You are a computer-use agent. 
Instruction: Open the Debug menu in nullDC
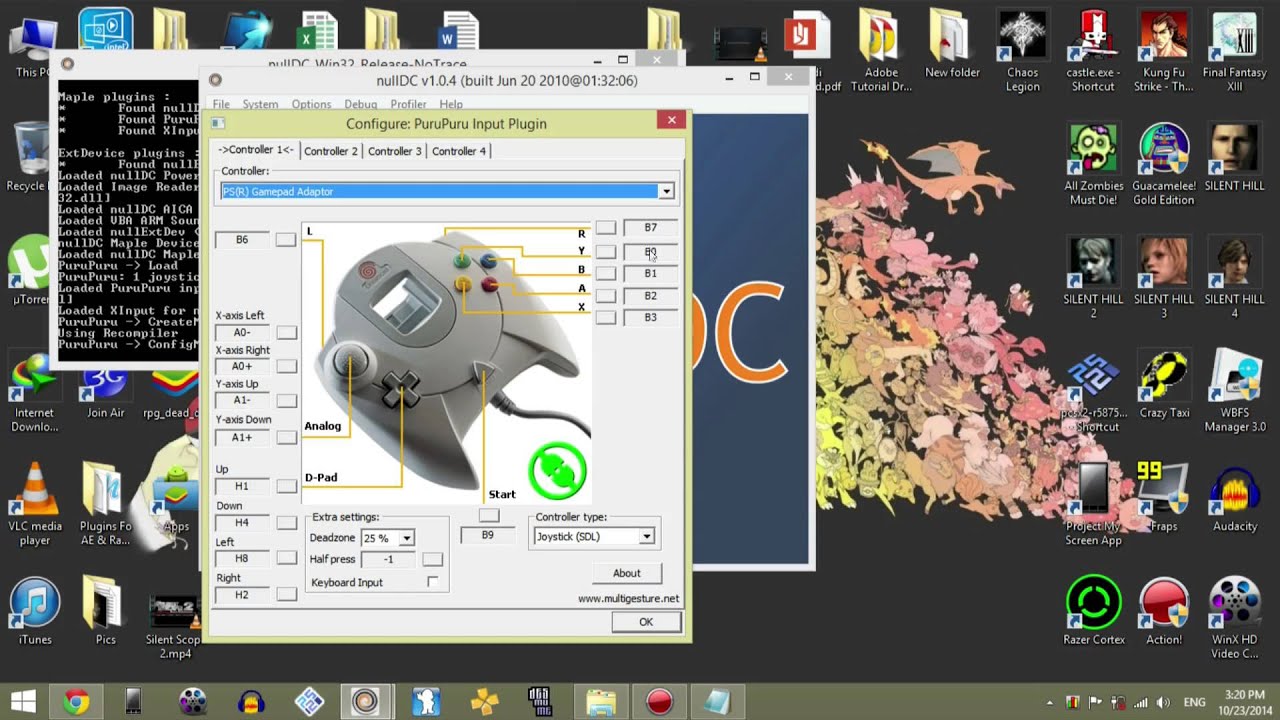point(360,104)
